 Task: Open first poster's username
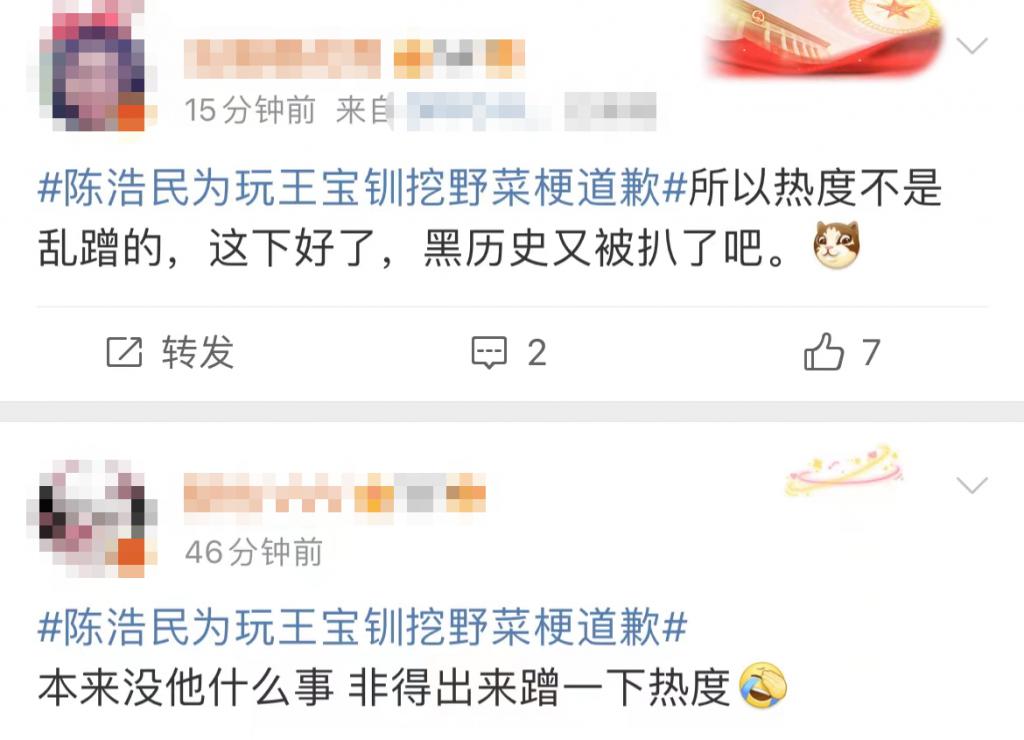[x=282, y=59]
